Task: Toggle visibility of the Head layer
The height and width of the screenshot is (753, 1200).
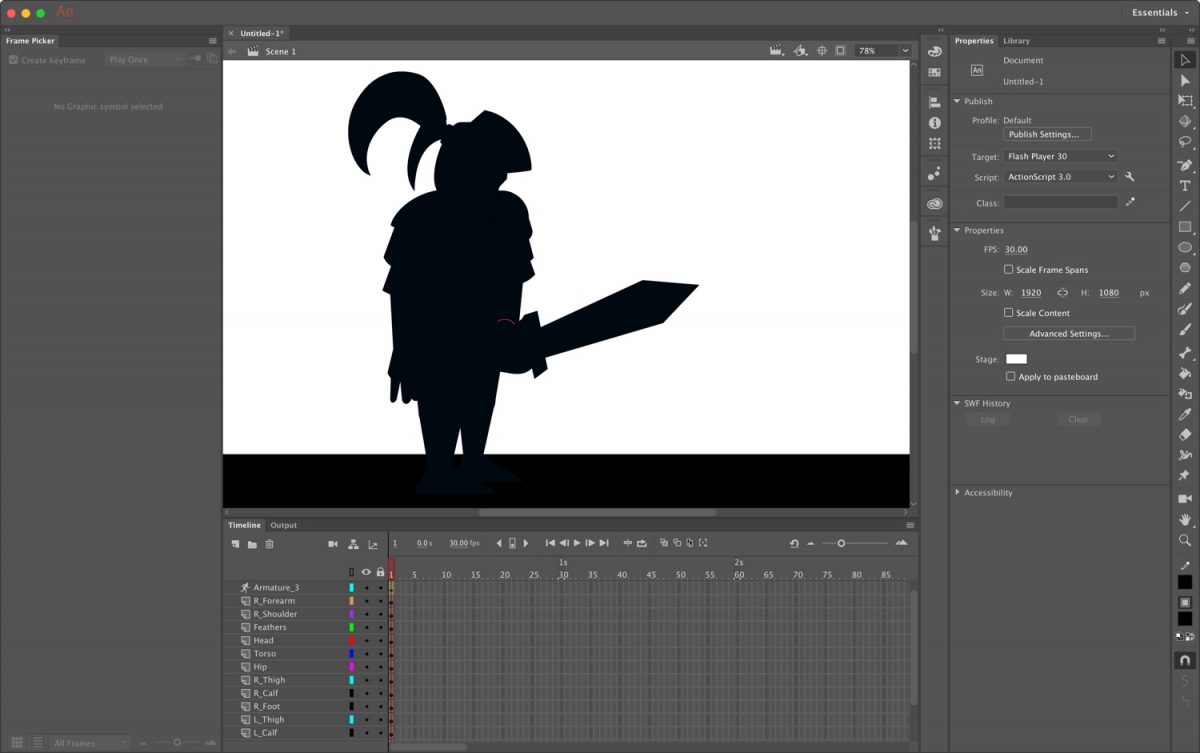Action: point(366,640)
